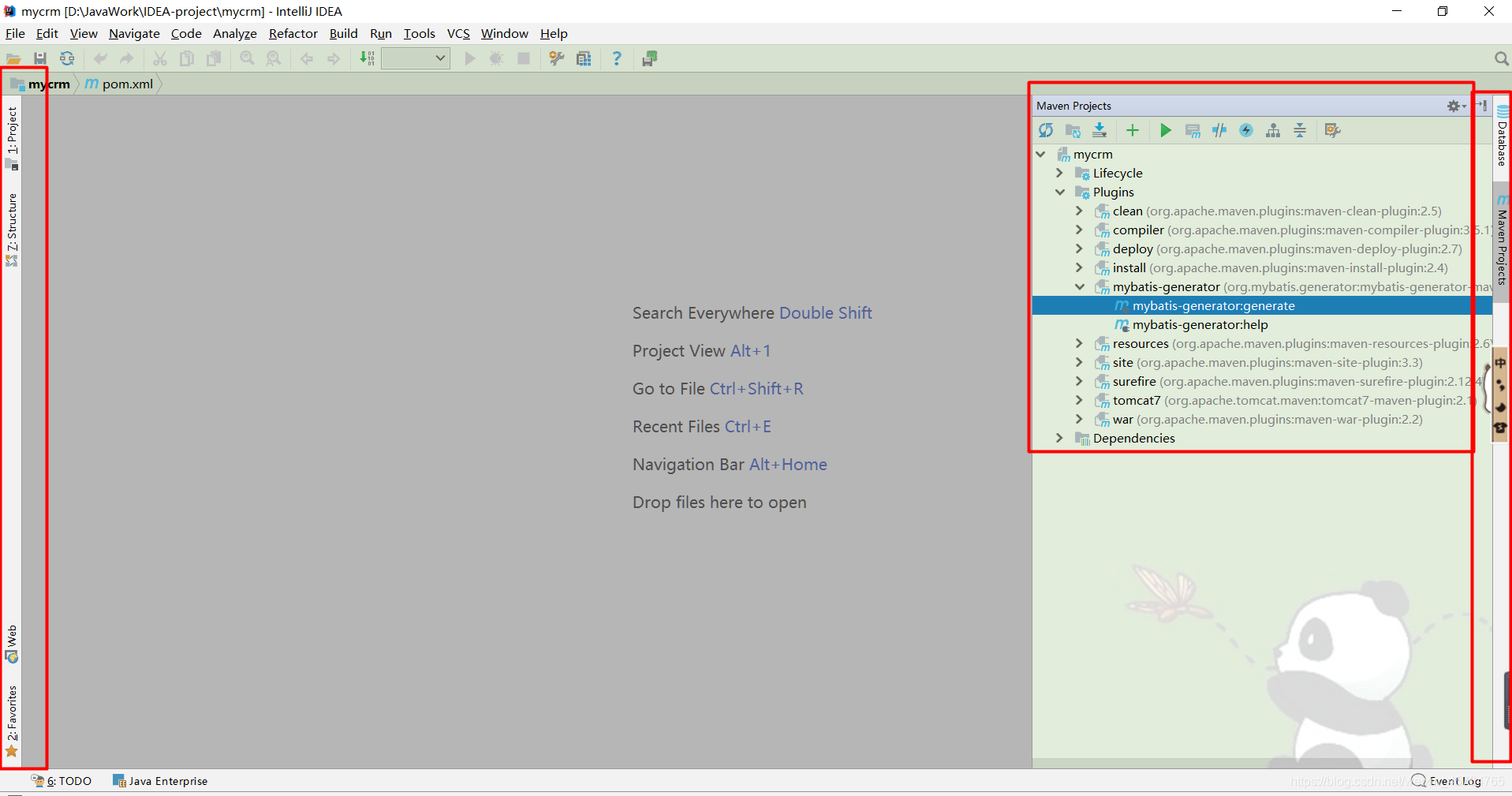1512x796 pixels.
Task: Execute a Maven goal from the panel toolbar
Action: pos(1193,130)
